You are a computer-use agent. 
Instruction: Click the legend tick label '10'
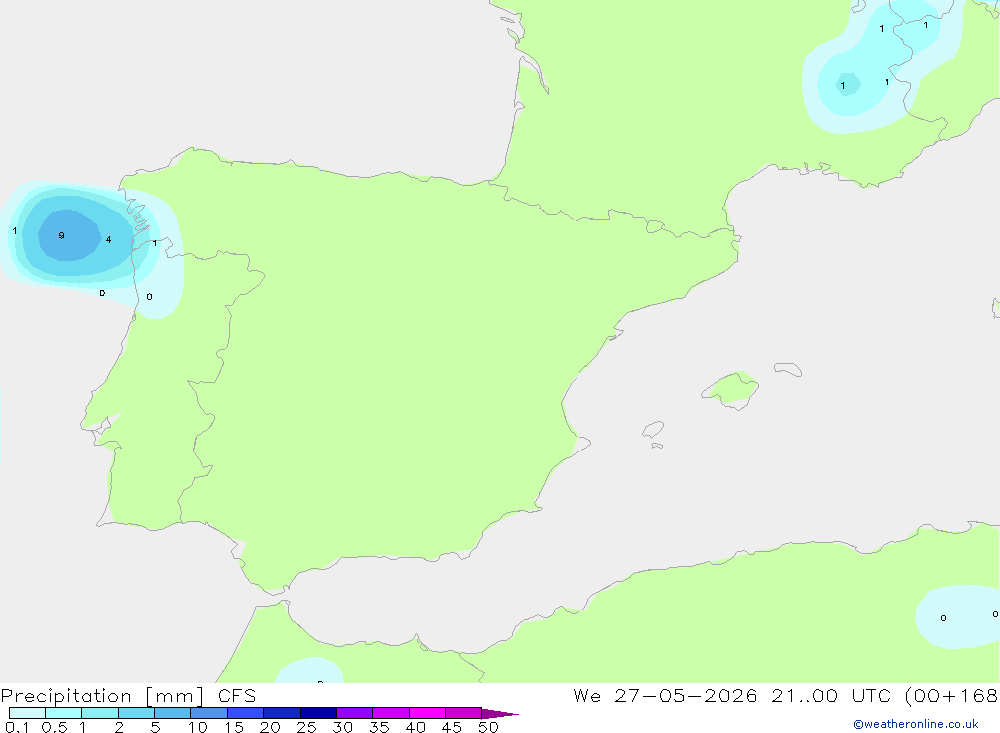coord(197,727)
